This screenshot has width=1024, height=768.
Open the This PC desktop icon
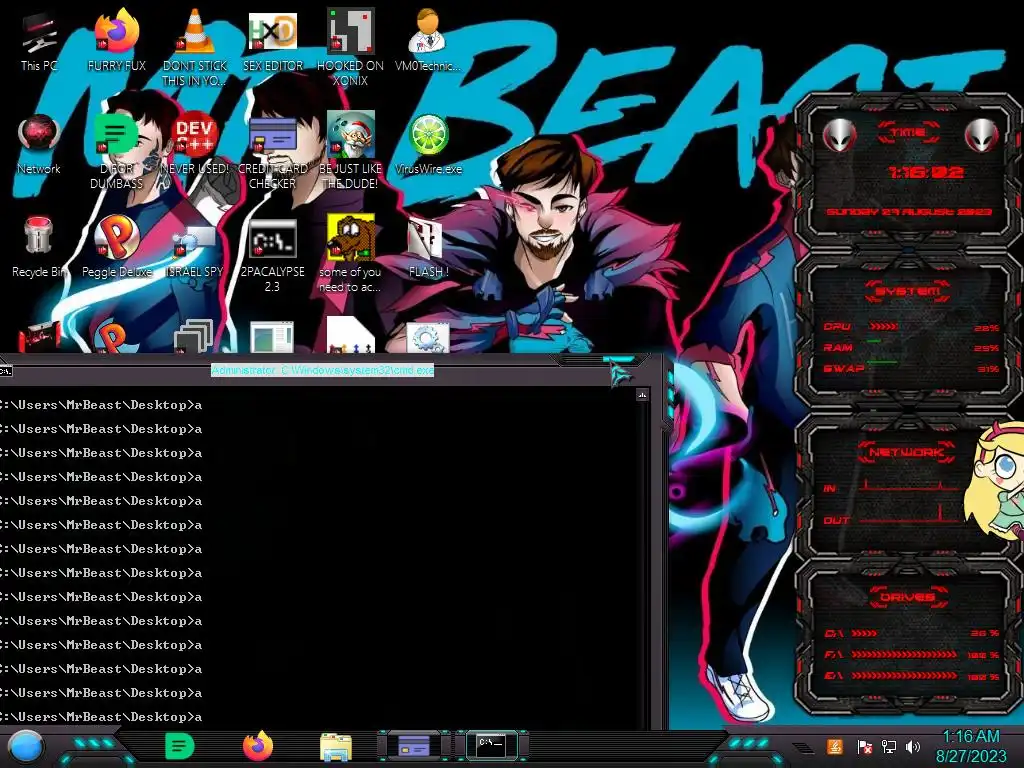[x=39, y=42]
